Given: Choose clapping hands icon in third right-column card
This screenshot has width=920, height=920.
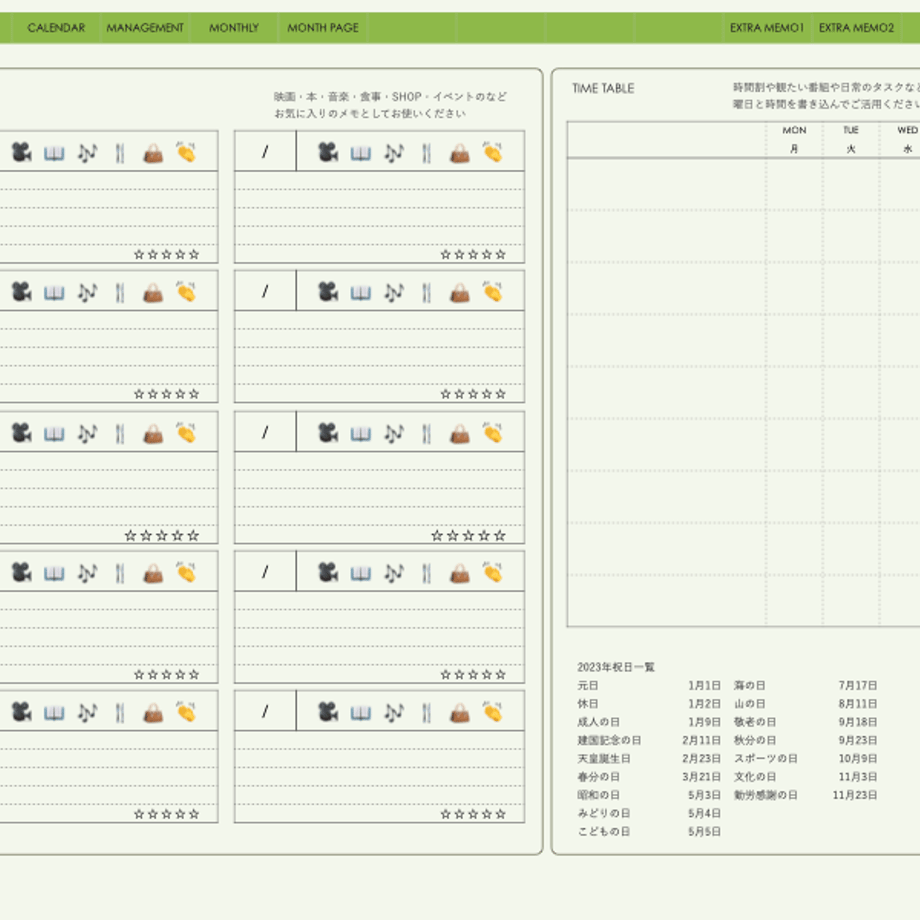Looking at the screenshot, I should tap(493, 432).
